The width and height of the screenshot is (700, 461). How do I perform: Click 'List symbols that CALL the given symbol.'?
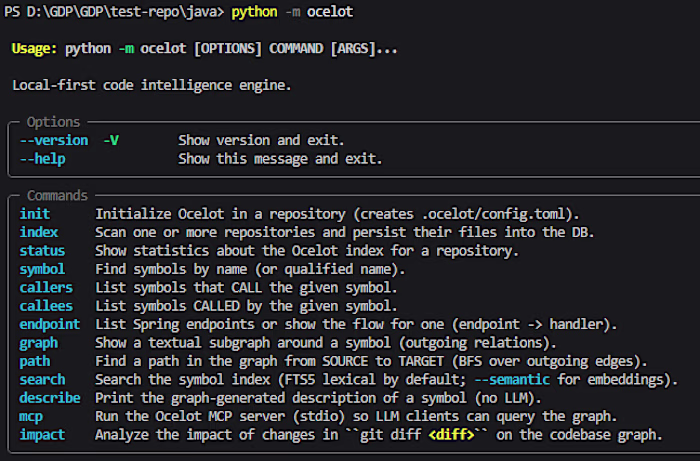click(x=246, y=287)
